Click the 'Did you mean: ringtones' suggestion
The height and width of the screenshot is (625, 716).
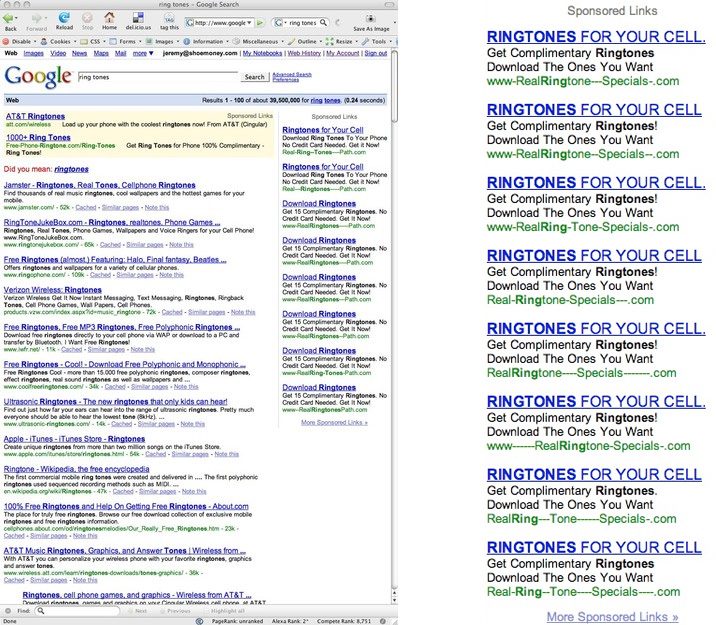71,169
